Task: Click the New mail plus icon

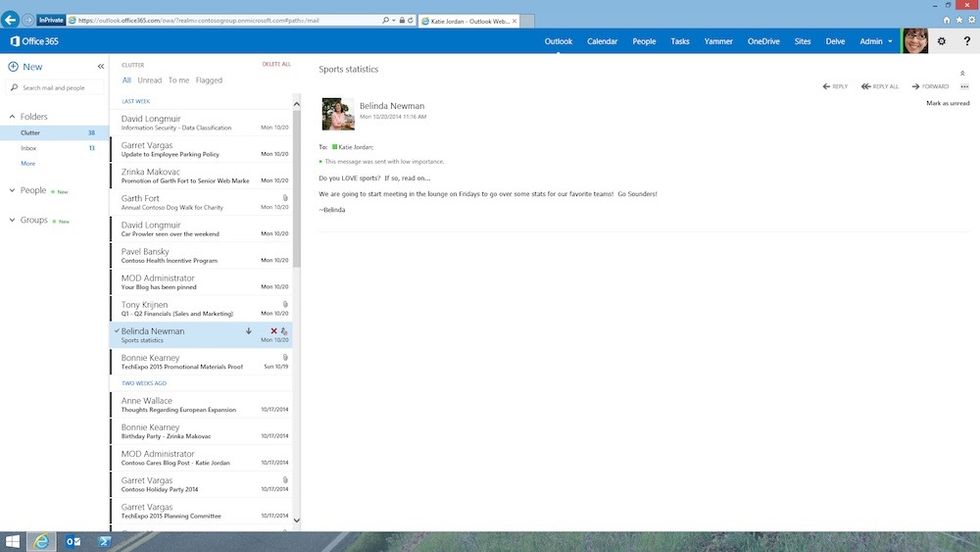Action: click(x=13, y=67)
